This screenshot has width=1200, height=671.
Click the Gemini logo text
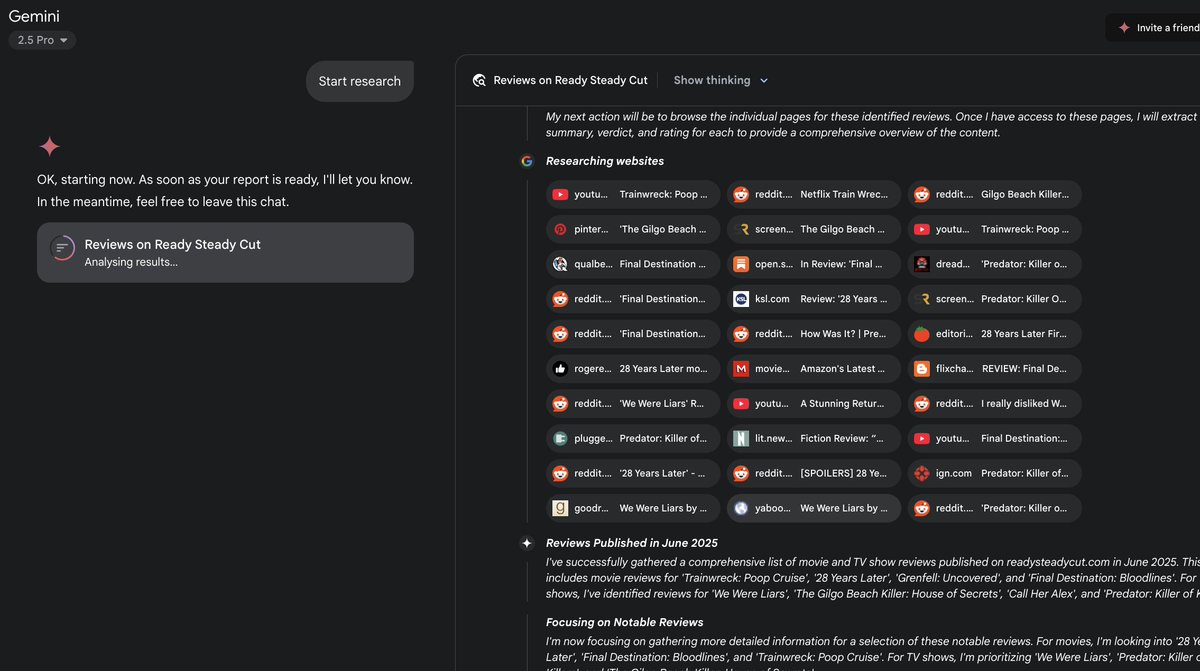coord(34,15)
